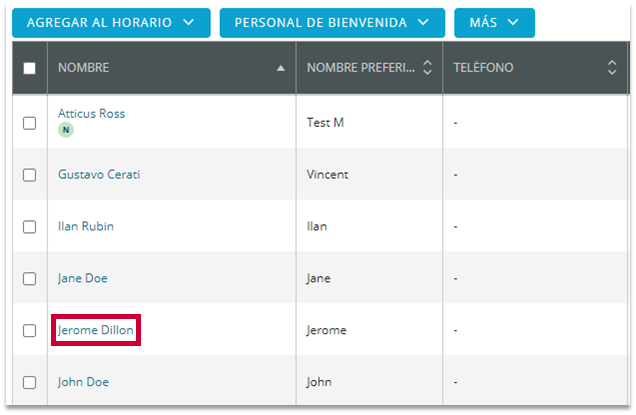Open the Personal de Bienvenida dropdown

[x=332, y=23]
